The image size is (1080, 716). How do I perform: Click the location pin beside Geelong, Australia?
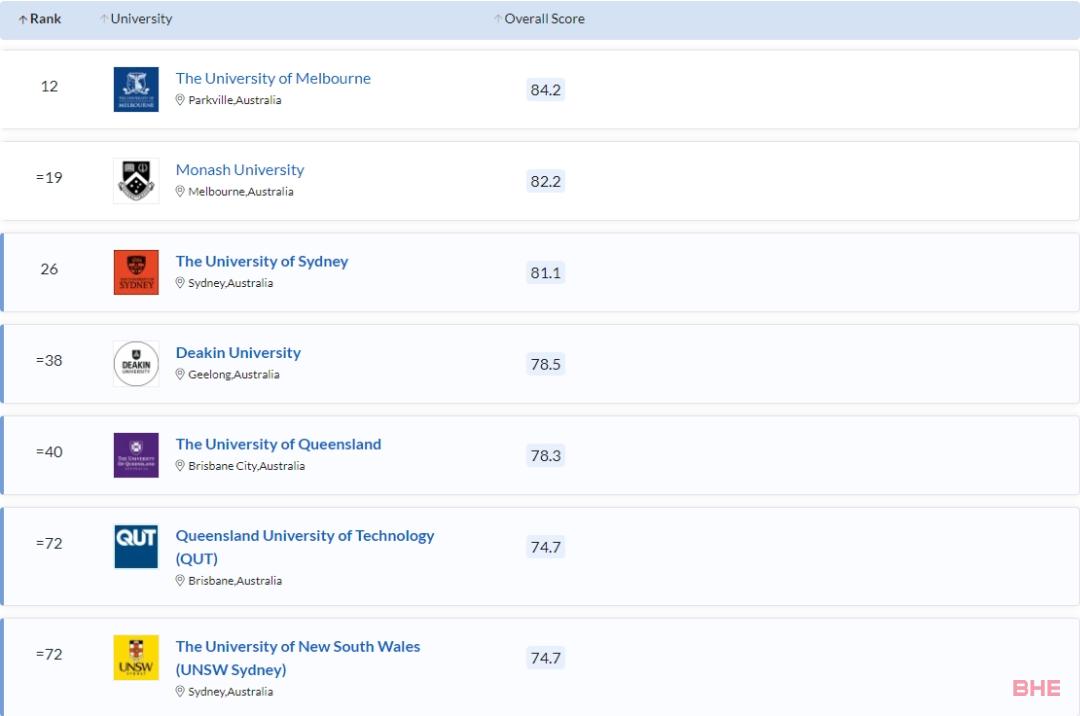coord(180,375)
